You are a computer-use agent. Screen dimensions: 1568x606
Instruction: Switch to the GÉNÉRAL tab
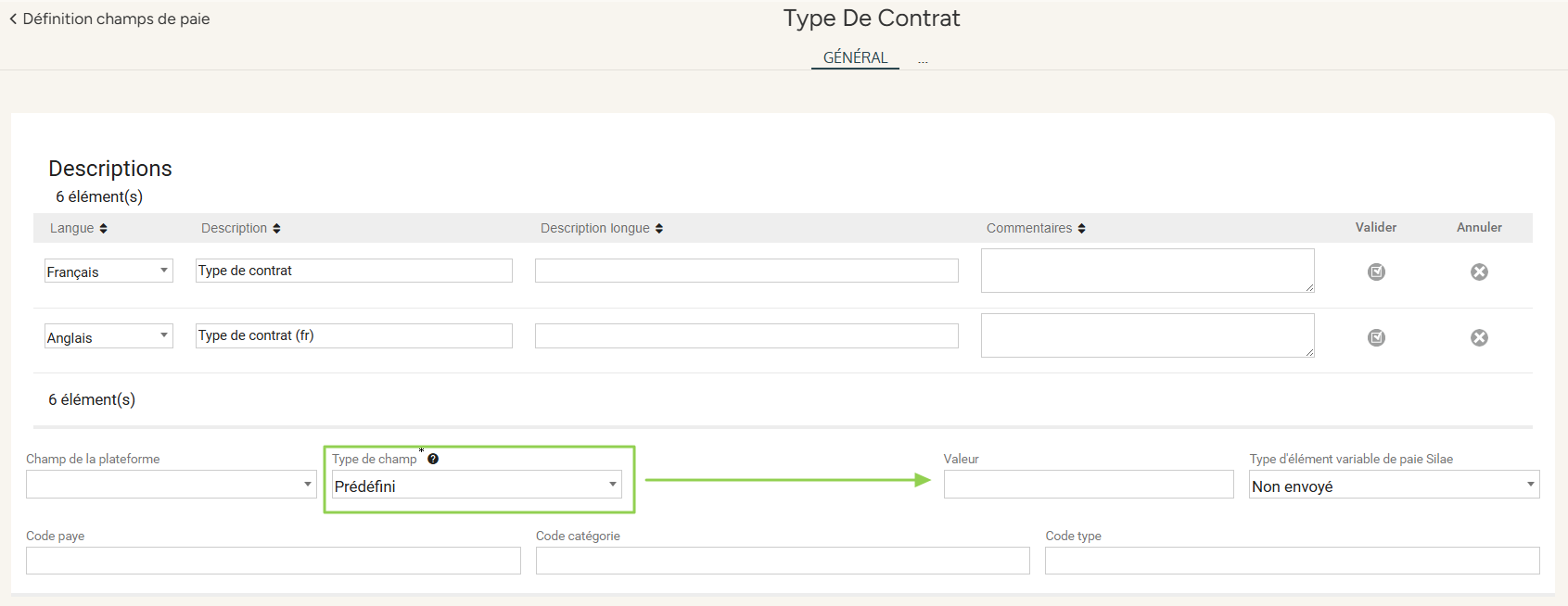pyautogui.click(x=855, y=57)
